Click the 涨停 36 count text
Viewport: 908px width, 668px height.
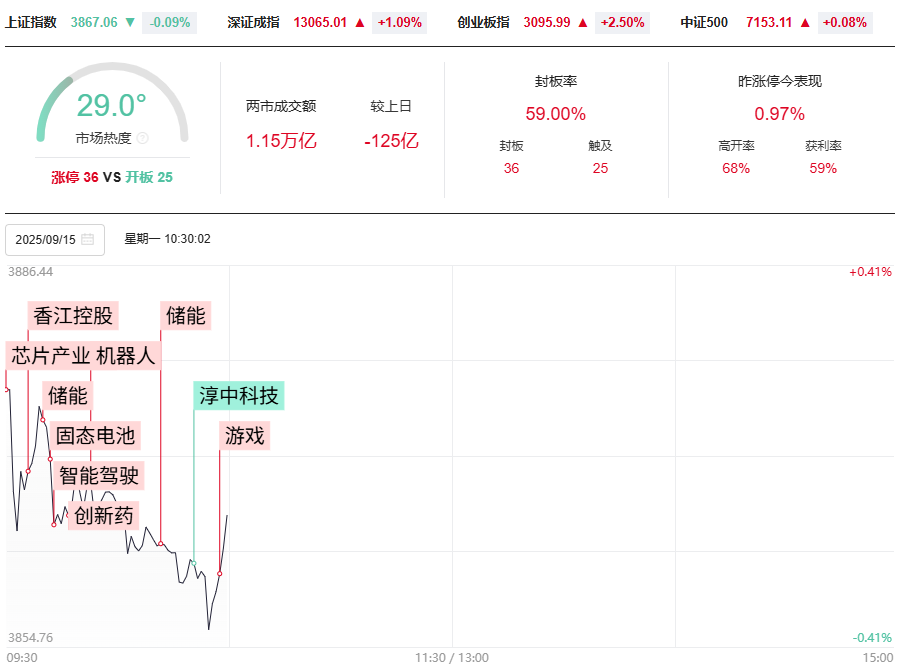[x=75, y=177]
